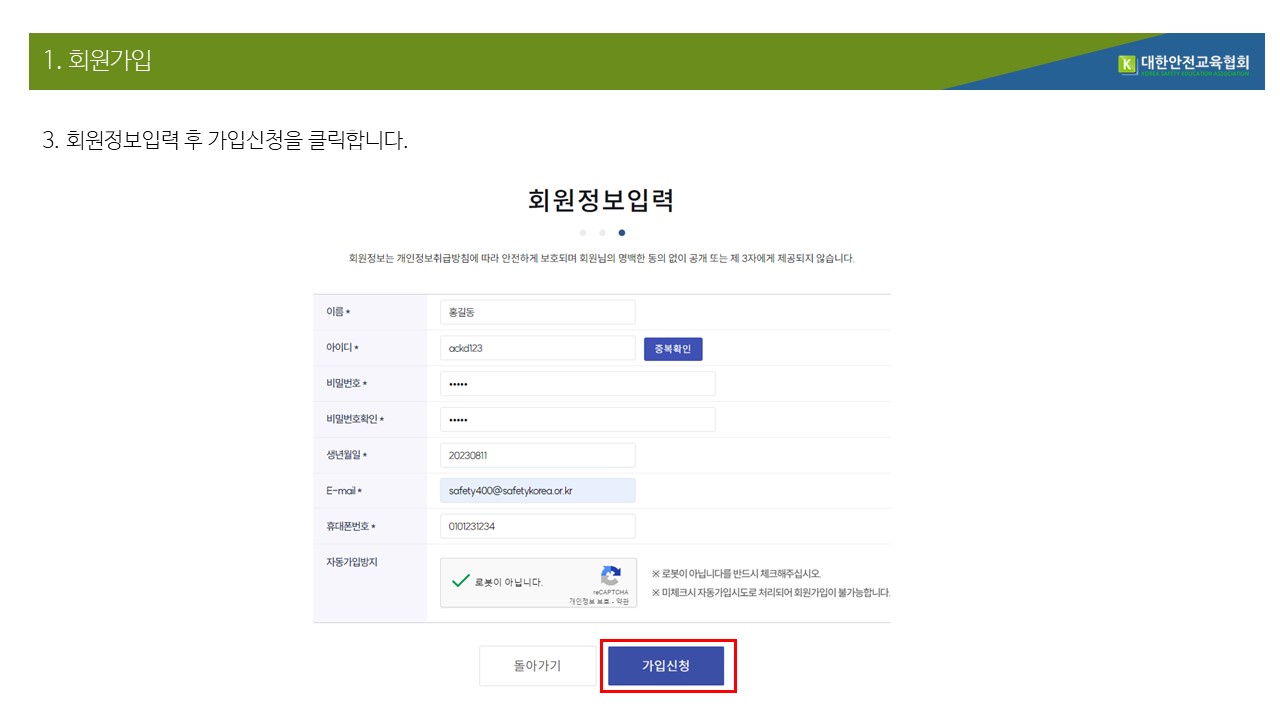Focus the 비밀번호 password field
1280x720 pixels.
[577, 384]
